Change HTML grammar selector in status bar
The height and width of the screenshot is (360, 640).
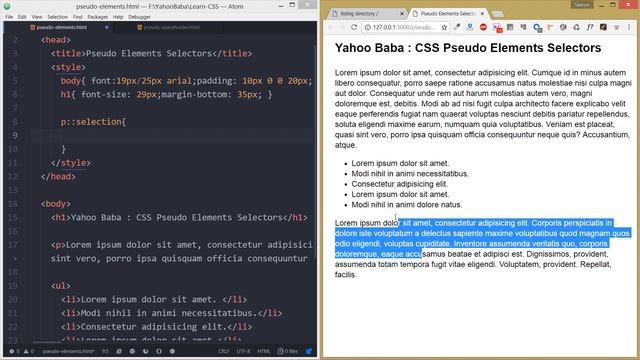263,351
